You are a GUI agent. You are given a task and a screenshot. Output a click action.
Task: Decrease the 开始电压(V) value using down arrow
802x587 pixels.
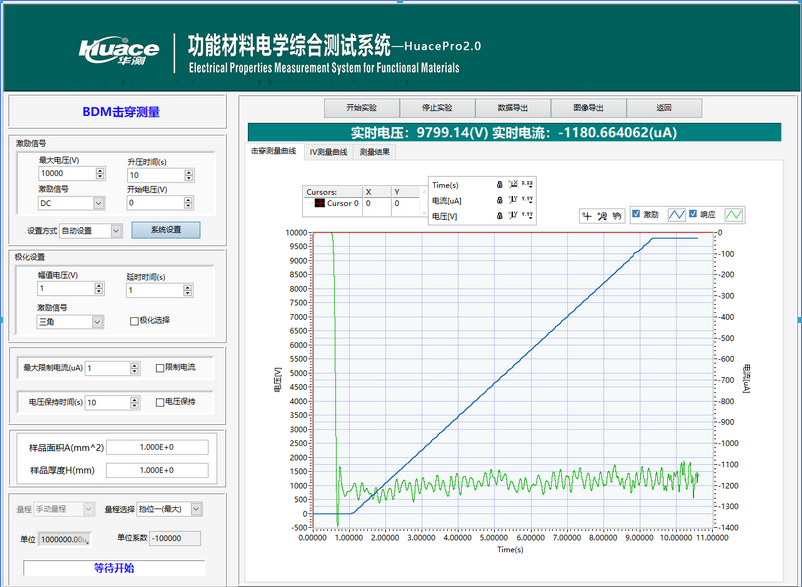[188, 206]
